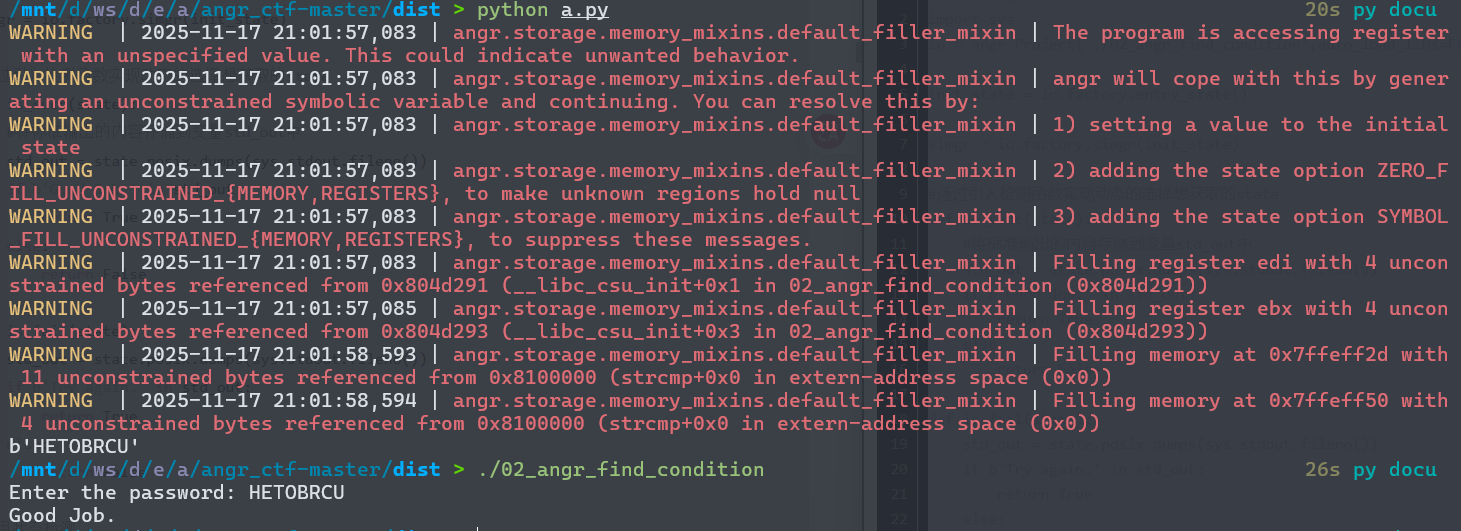Click the WARNING label on the 21:01:57,085 line
1461x531 pixels.
pyautogui.click(x=50, y=308)
